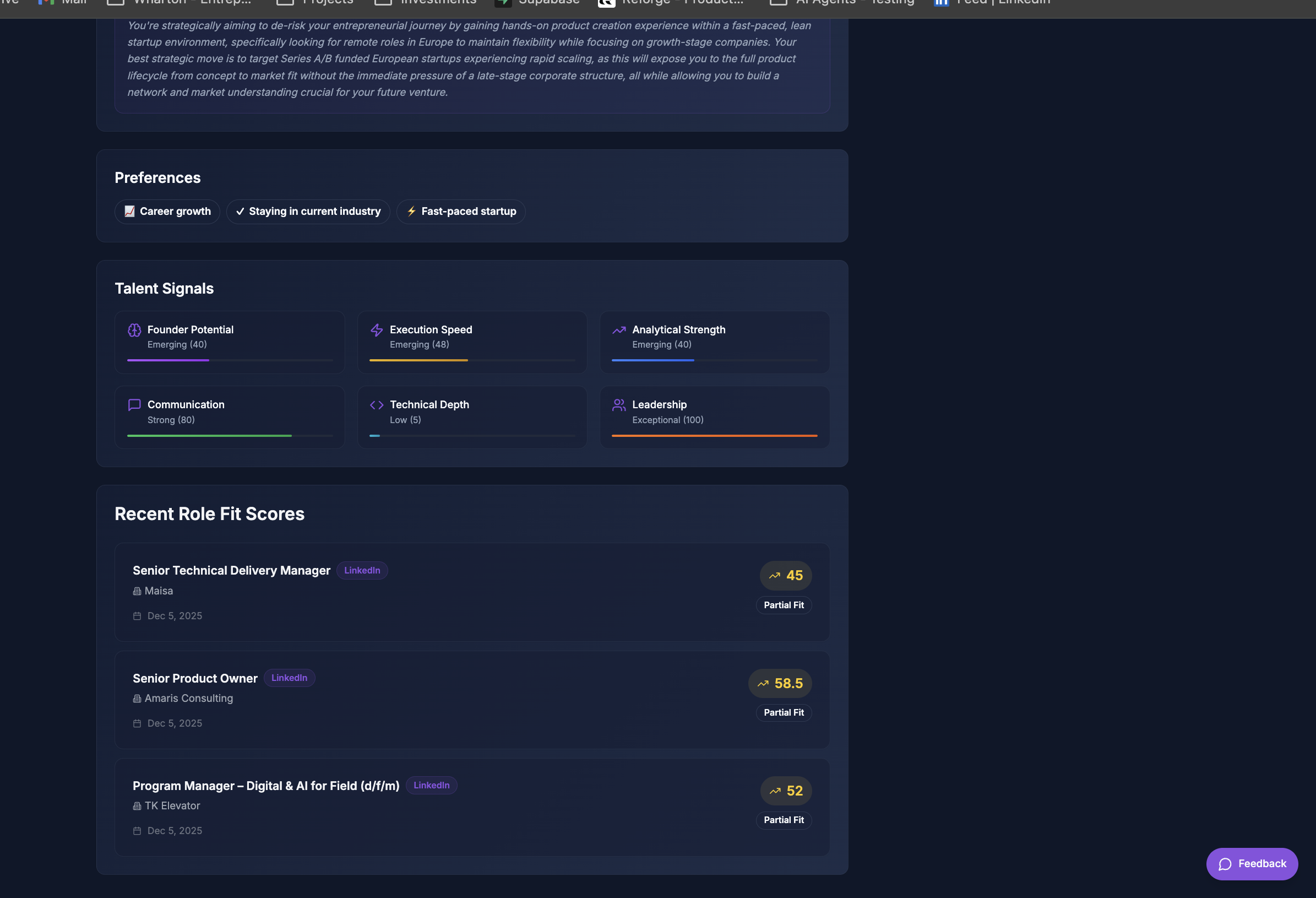Viewport: 1316px width, 898px height.
Task: Open the Feedback button
Action: click(x=1252, y=863)
